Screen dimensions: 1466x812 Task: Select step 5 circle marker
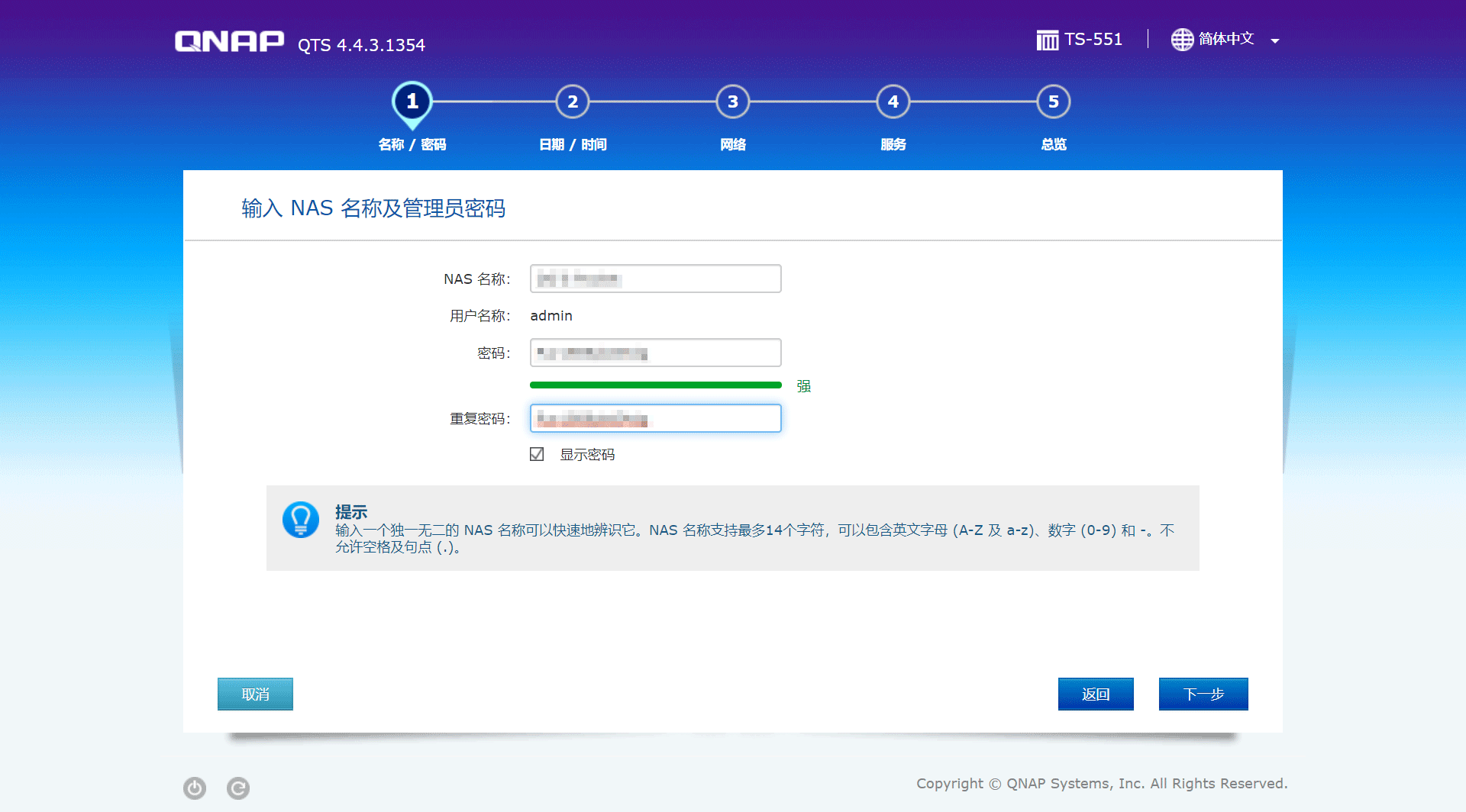coord(1054,101)
